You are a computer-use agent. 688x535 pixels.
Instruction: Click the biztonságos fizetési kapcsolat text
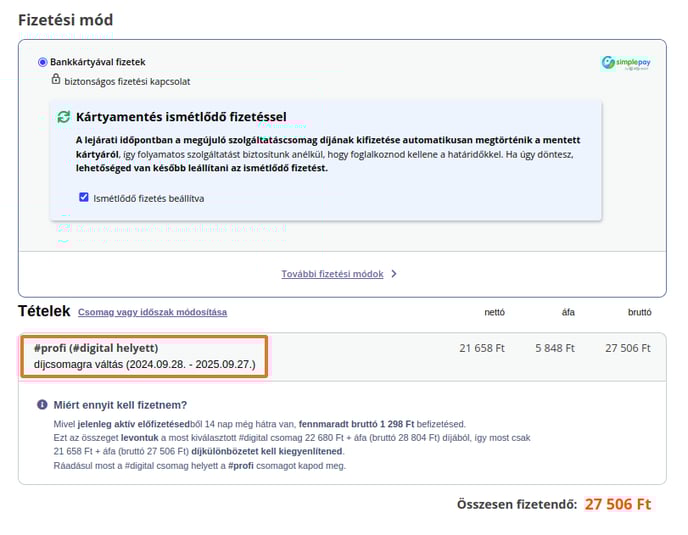(127, 82)
